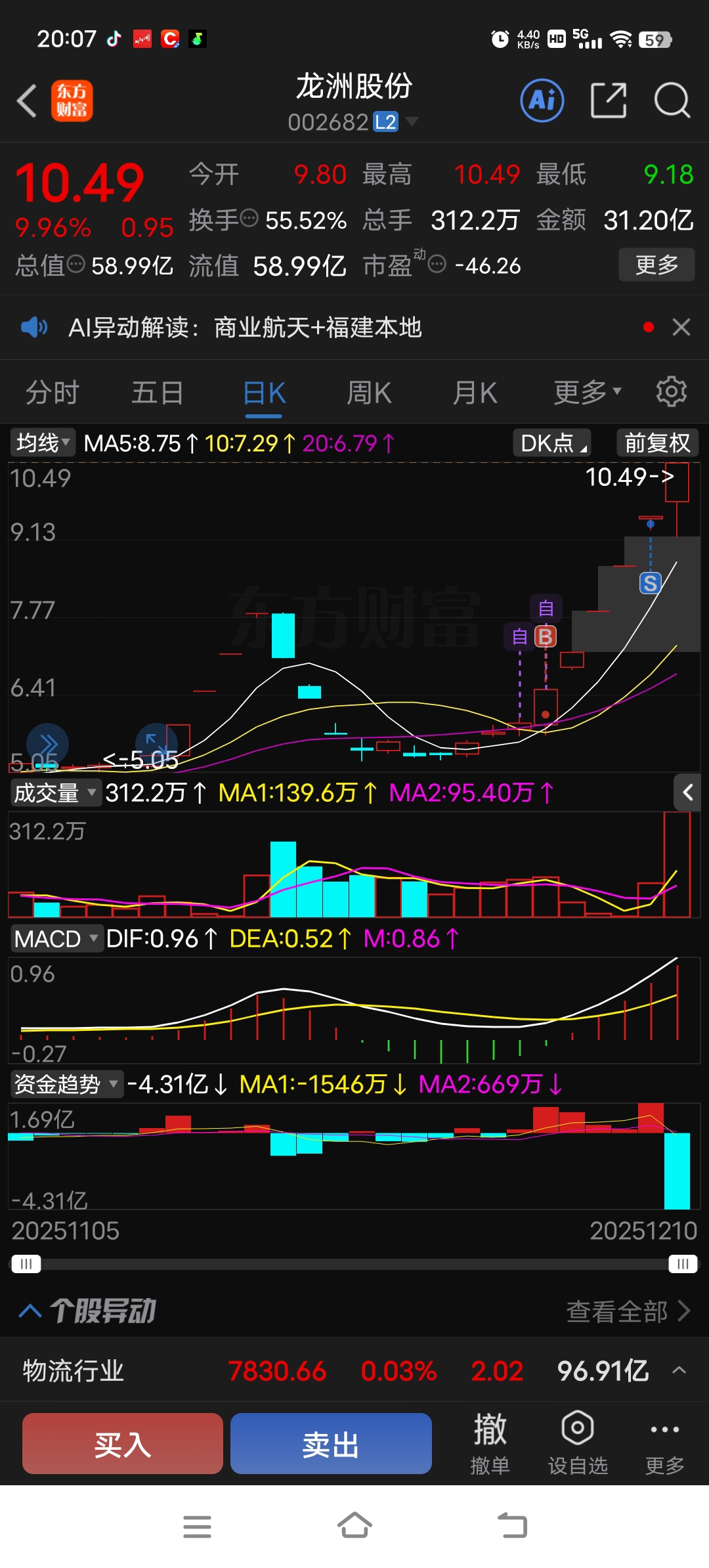Image resolution: width=709 pixels, height=1568 pixels.
Task: Open the Ai assistant icon
Action: 542,100
